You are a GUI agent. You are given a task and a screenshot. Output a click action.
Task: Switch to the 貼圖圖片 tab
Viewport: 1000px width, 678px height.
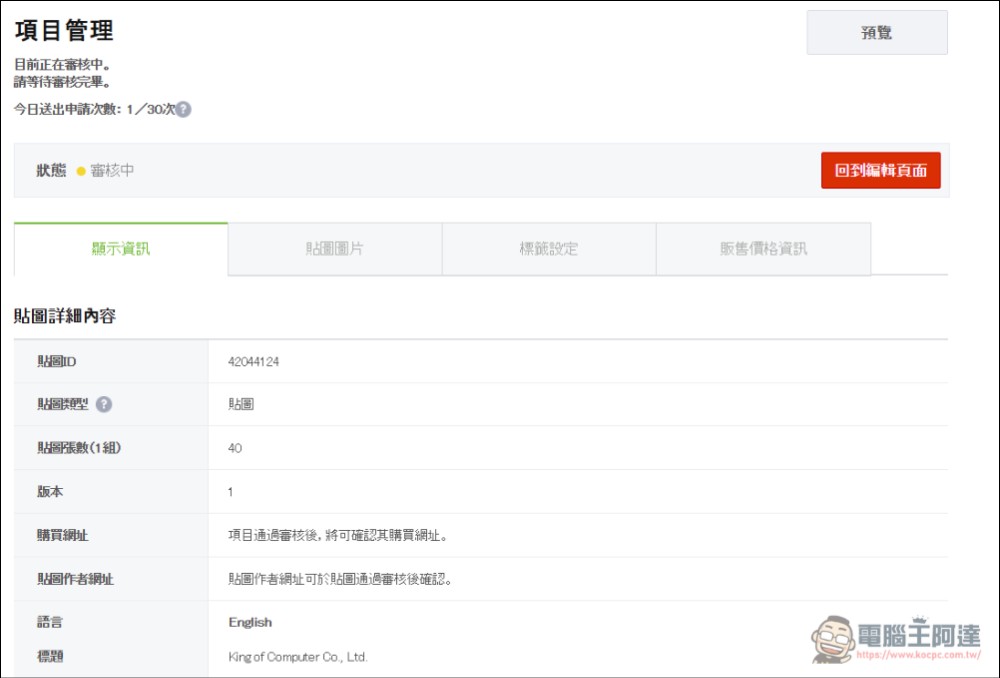[x=335, y=248]
